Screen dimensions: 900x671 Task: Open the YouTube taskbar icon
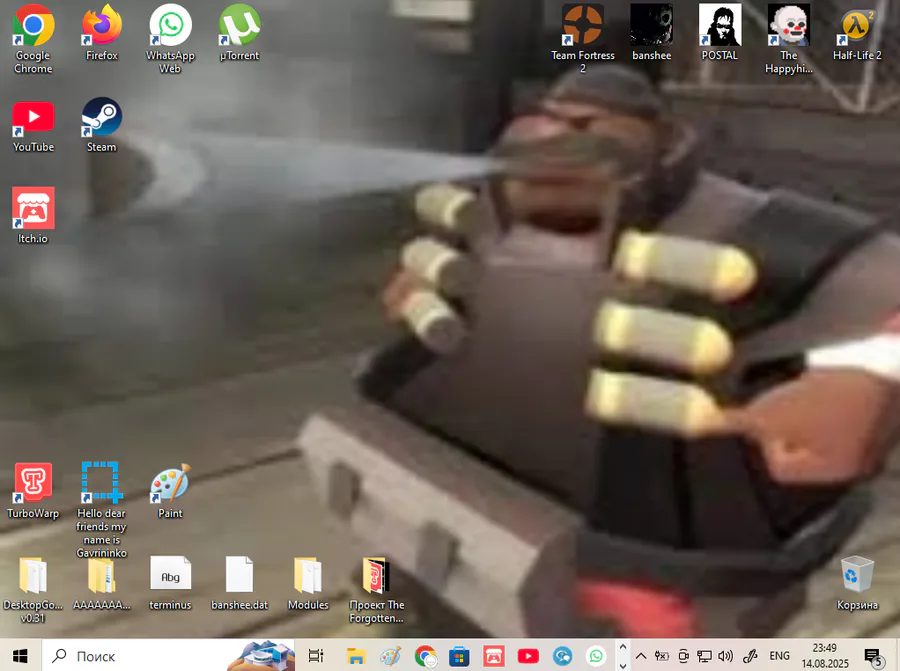pos(528,656)
